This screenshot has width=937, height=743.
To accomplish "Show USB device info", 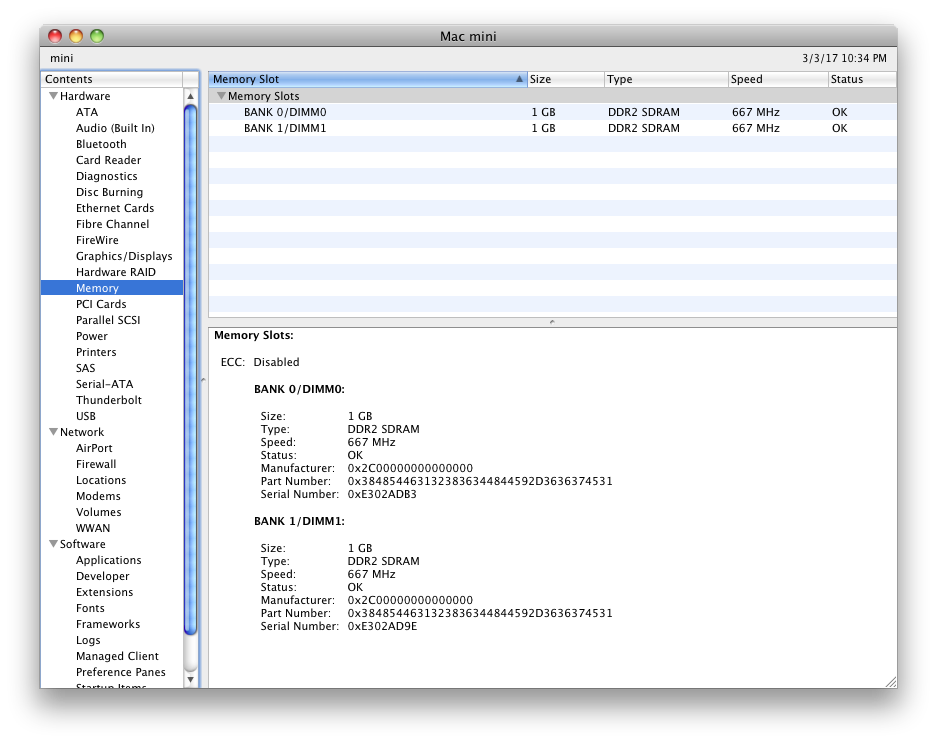I will click(85, 416).
